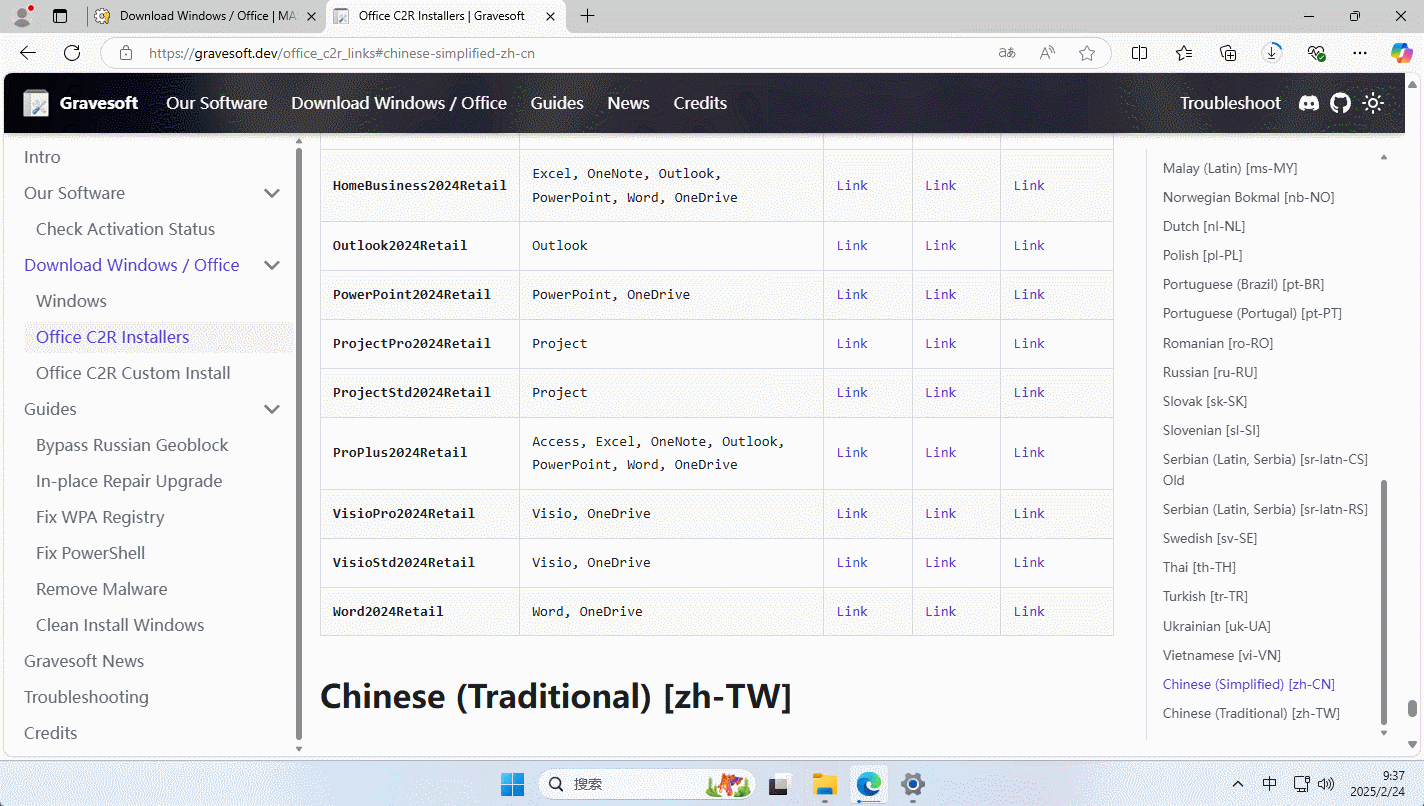Open the Copilot icon in Edge toolbar
The height and width of the screenshot is (806, 1424).
1402,53
